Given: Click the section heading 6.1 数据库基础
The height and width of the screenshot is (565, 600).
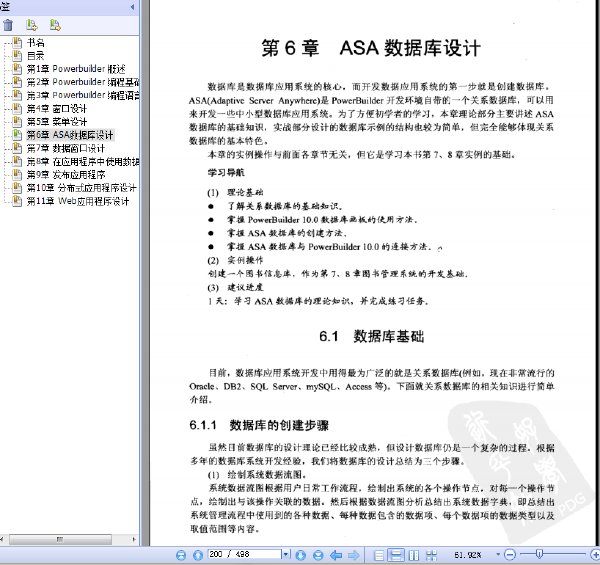Looking at the screenshot, I should [x=372, y=337].
